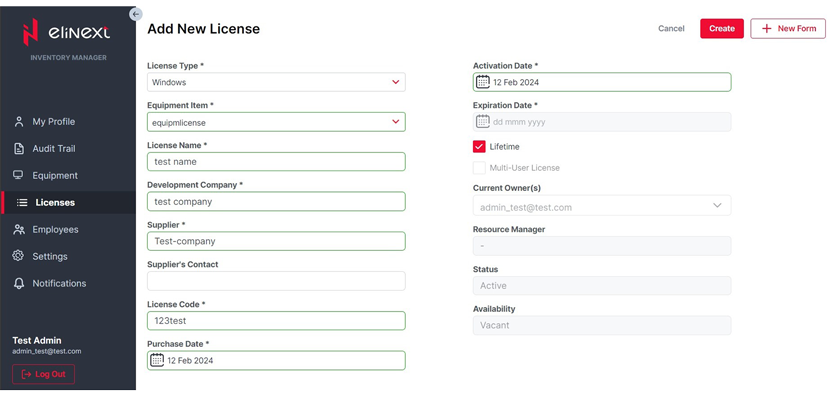Open Purchase Date calendar icon
The width and height of the screenshot is (834, 396).
coord(157,360)
